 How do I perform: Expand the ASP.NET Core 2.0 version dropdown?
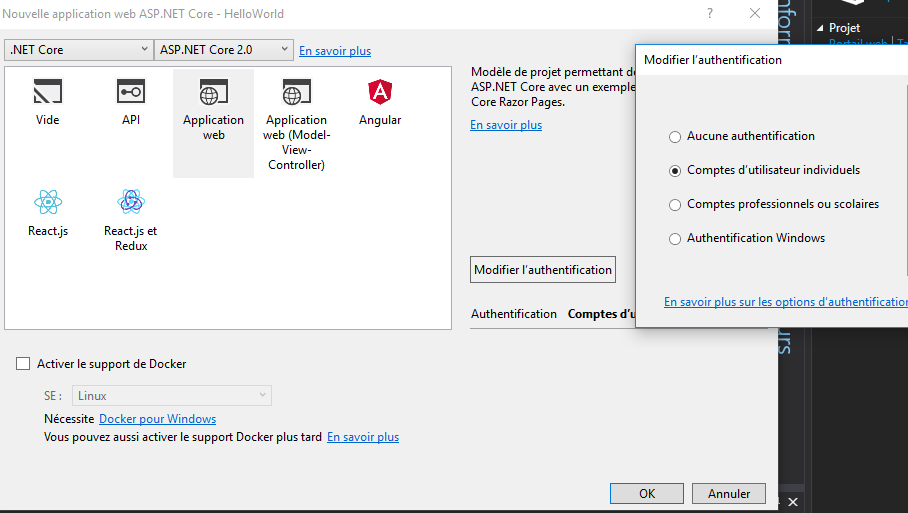tap(224, 49)
